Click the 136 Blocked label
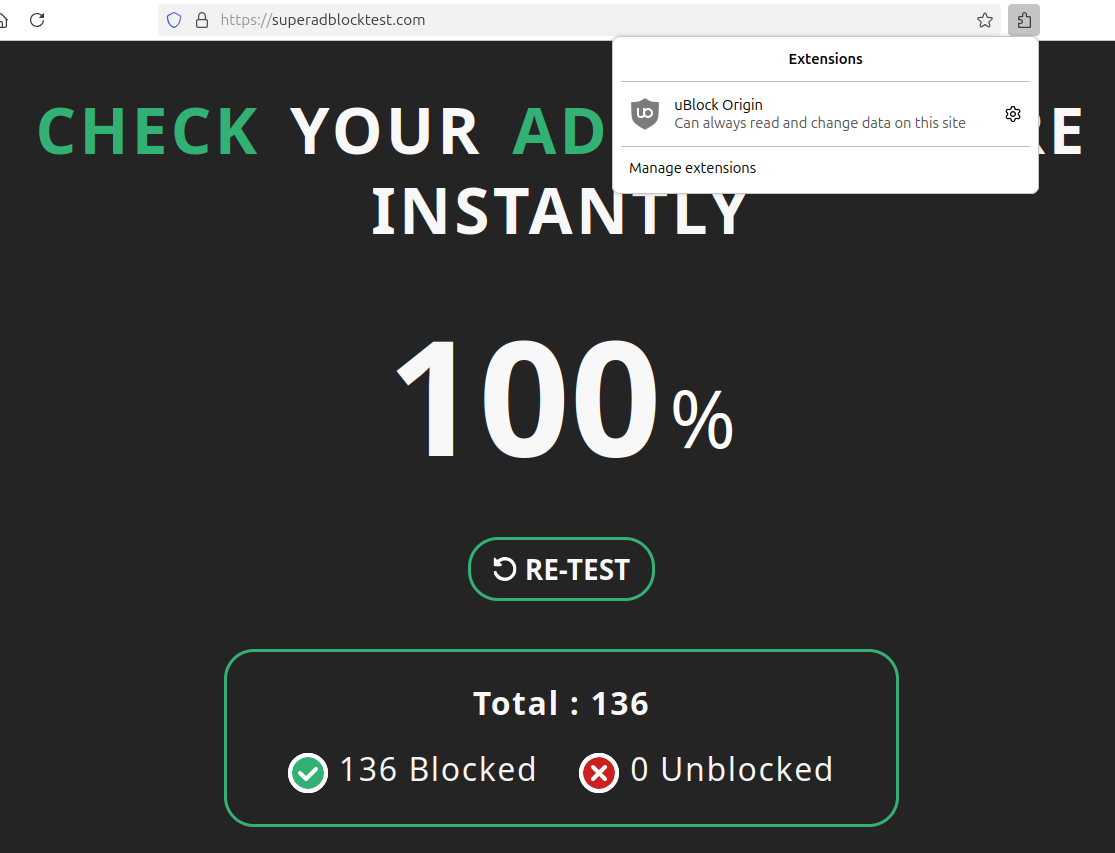 [438, 770]
